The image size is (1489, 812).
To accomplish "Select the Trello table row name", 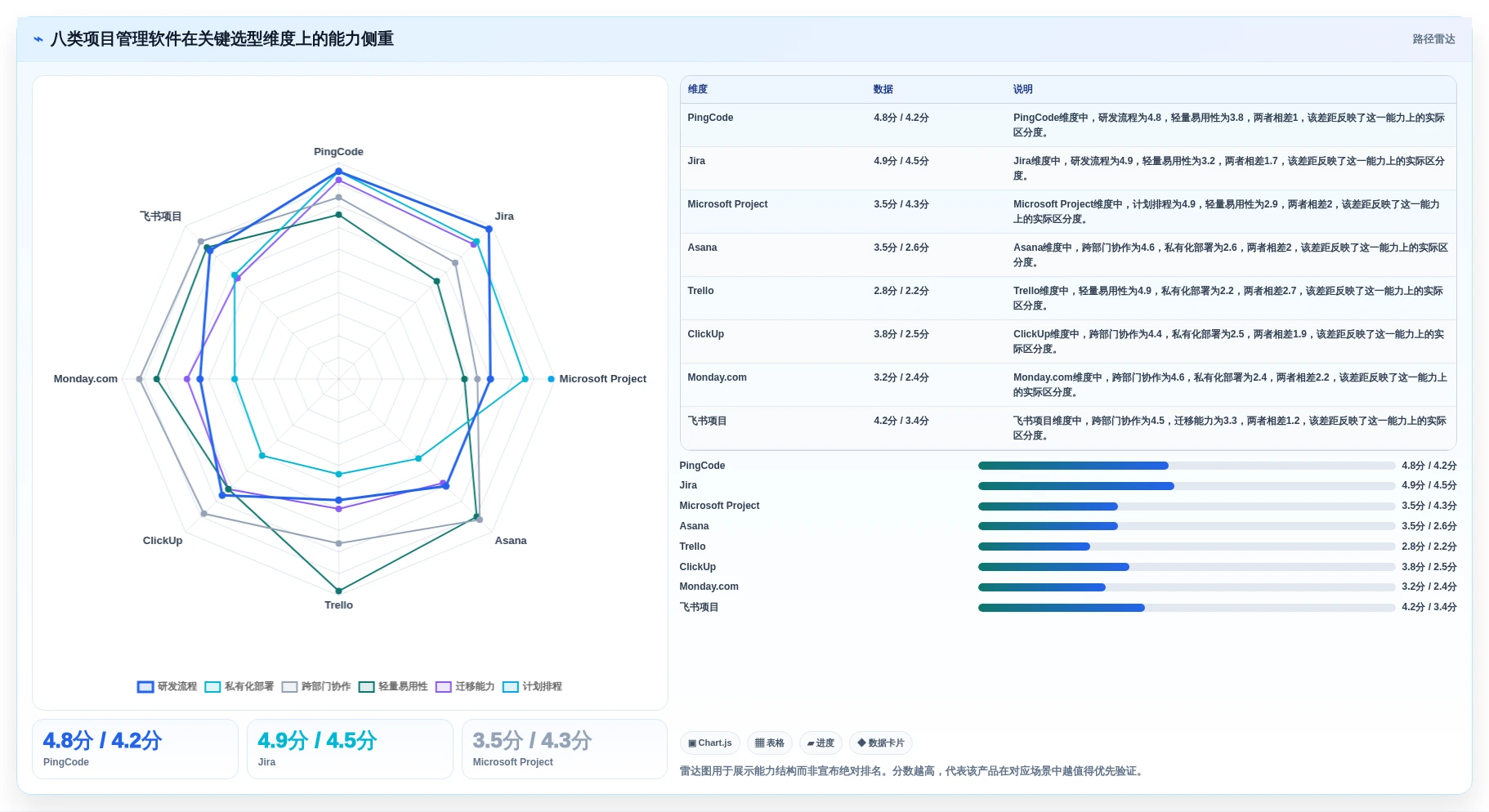I will point(700,291).
